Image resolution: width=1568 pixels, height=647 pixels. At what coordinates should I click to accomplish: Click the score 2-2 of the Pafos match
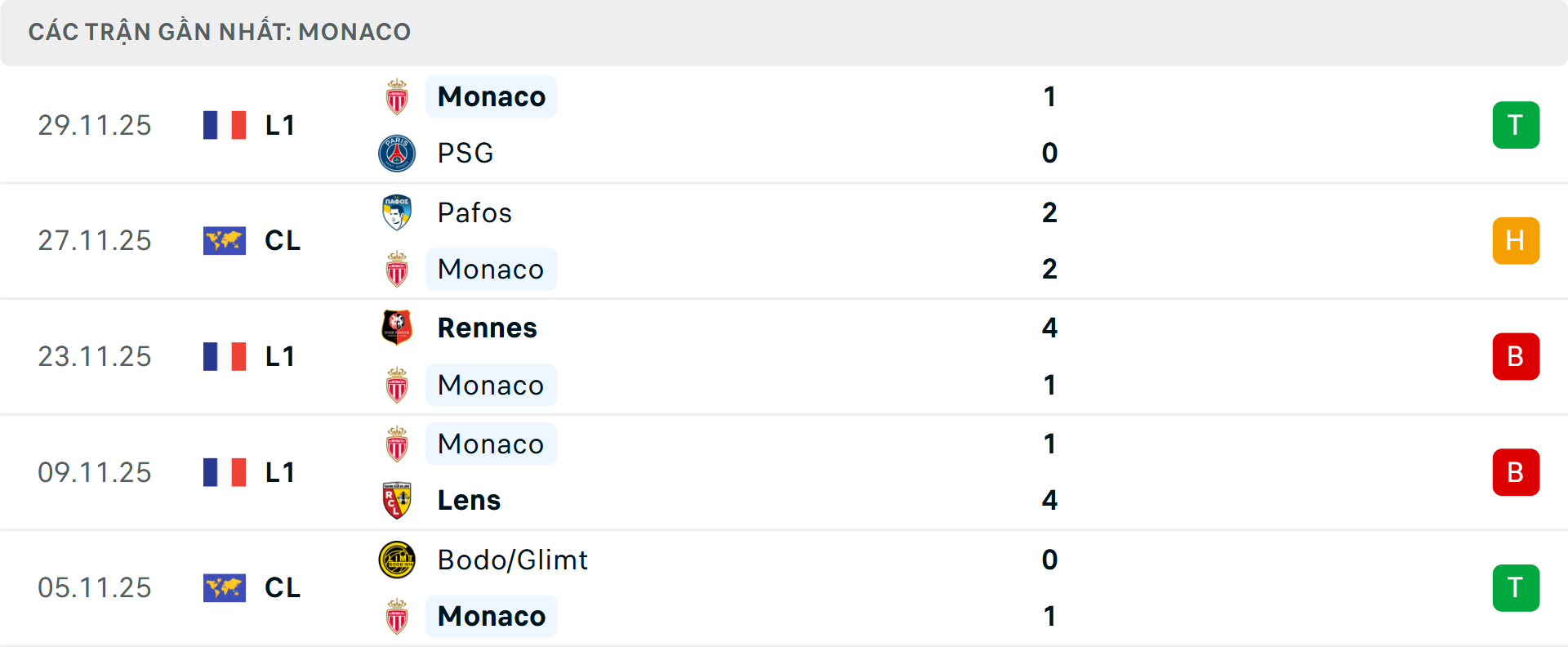[1050, 240]
